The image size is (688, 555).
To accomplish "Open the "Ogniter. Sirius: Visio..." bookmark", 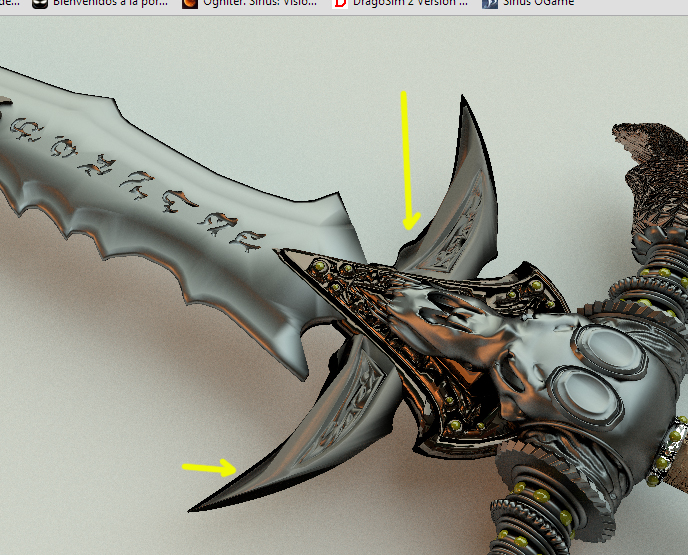I will [x=249, y=3].
